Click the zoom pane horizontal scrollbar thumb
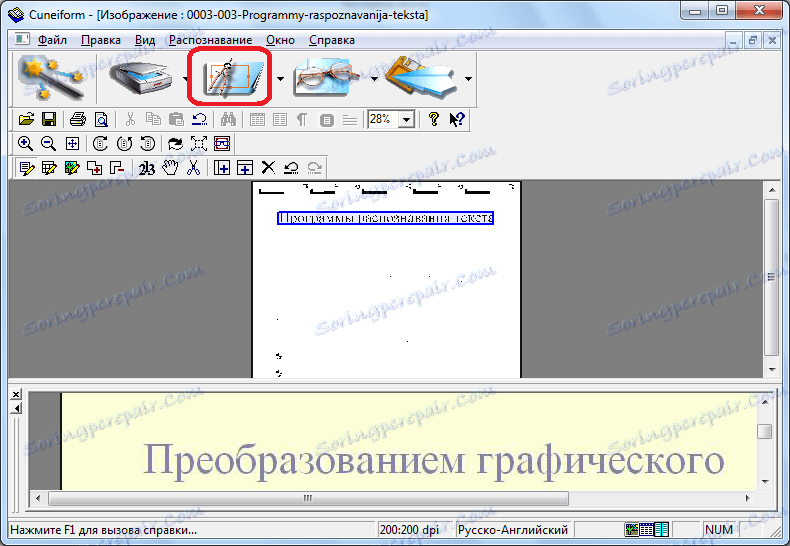Screen dimensions: 790x546 pos(308,498)
